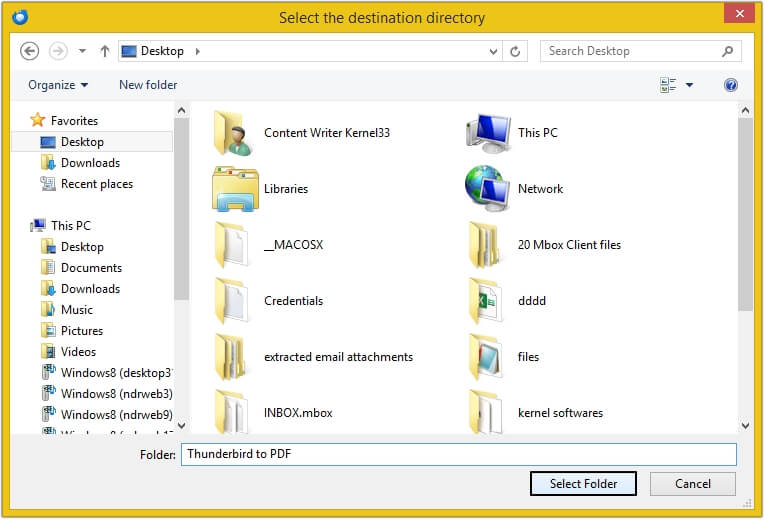
Task: Open Recent places in the sidebar
Action: pyautogui.click(x=97, y=184)
